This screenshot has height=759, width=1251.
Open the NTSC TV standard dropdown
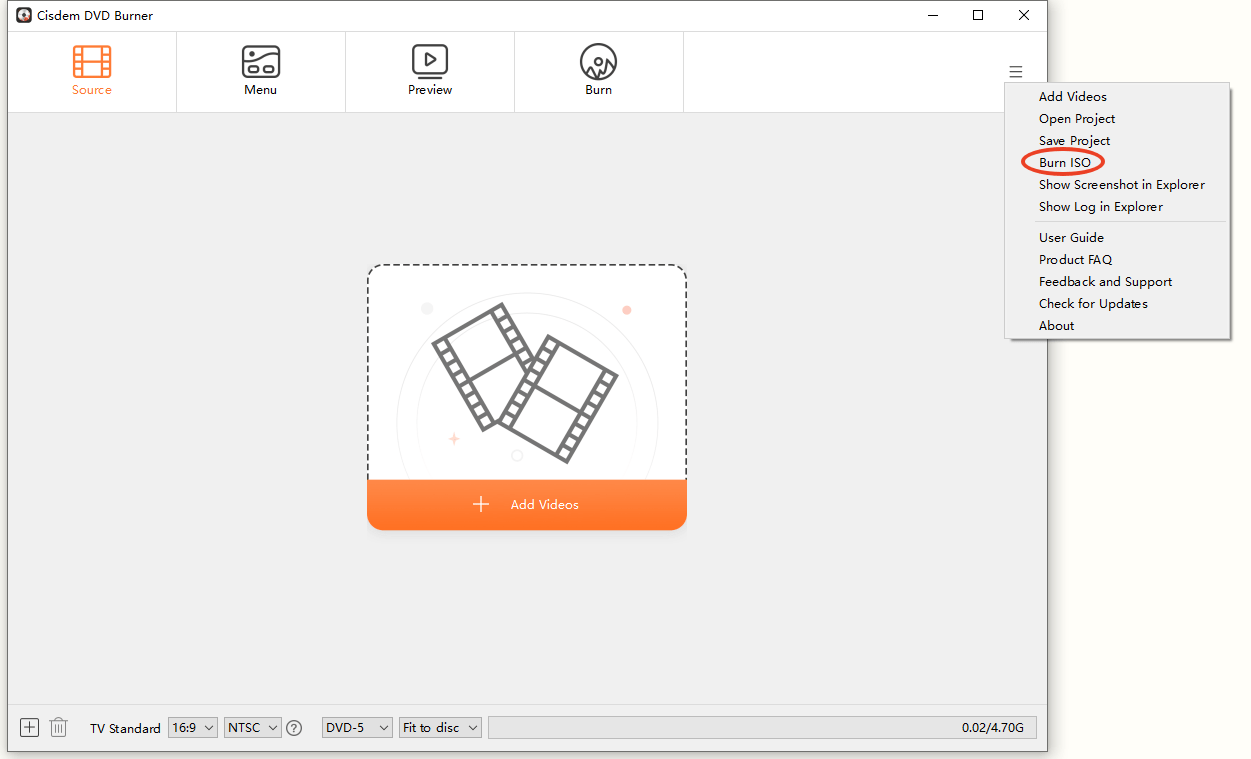click(x=253, y=728)
